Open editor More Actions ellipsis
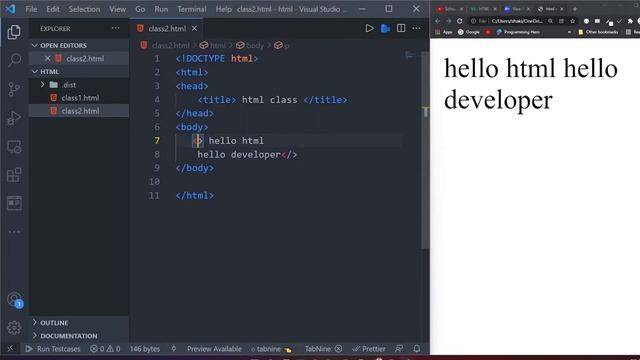The height and width of the screenshot is (360, 640). (x=416, y=28)
